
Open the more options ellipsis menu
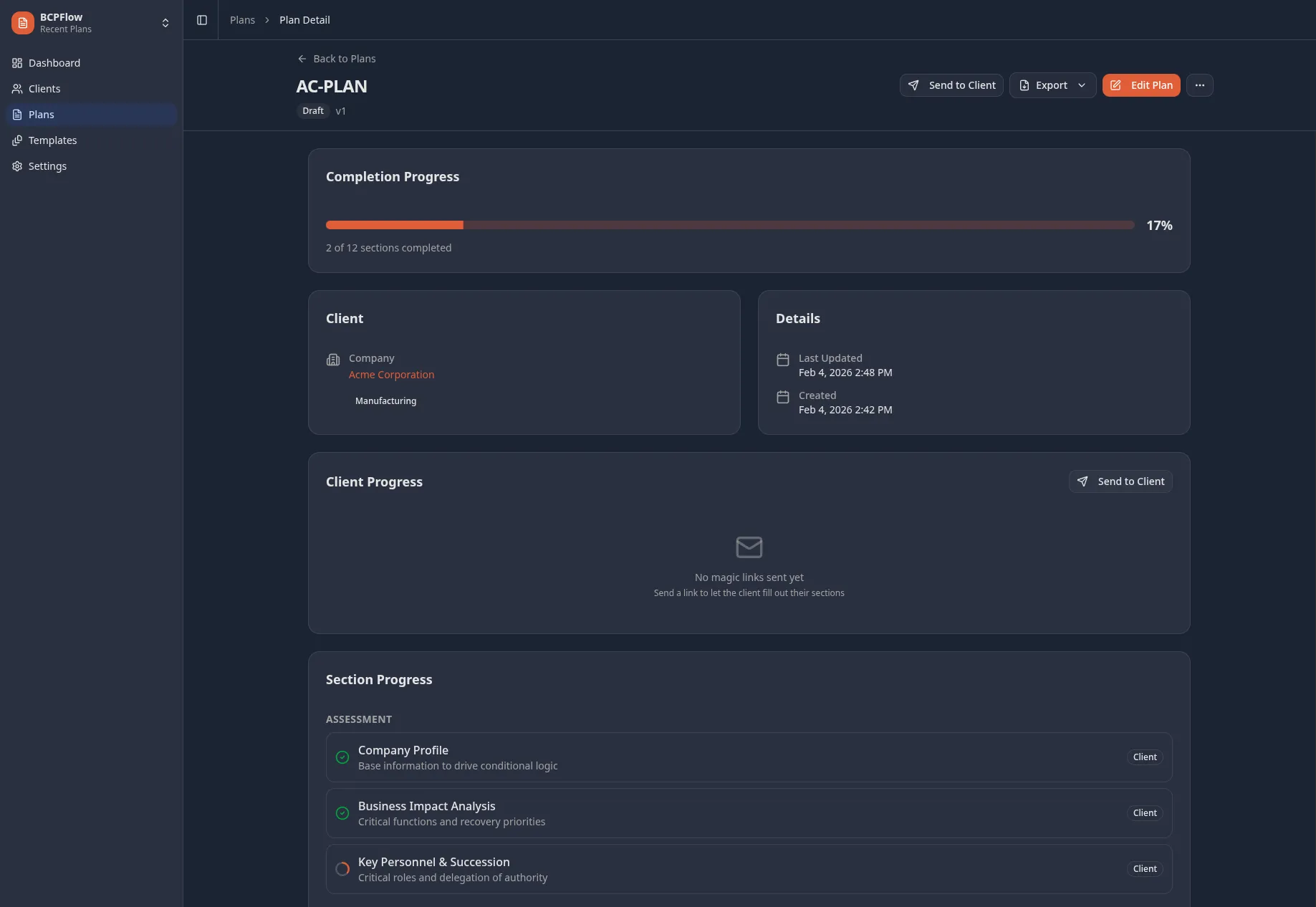pos(1200,85)
